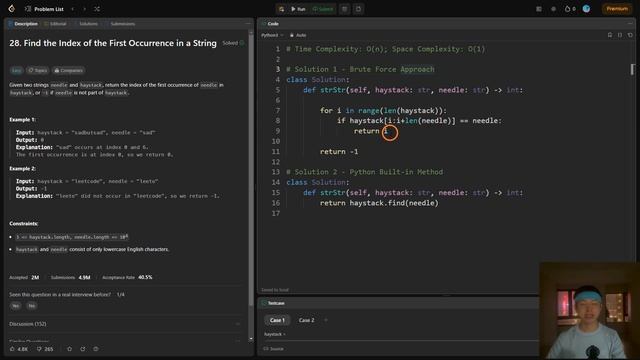The width and height of the screenshot is (640, 360).
Task: Open the timer icon next to Submit
Action: (x=344, y=9)
